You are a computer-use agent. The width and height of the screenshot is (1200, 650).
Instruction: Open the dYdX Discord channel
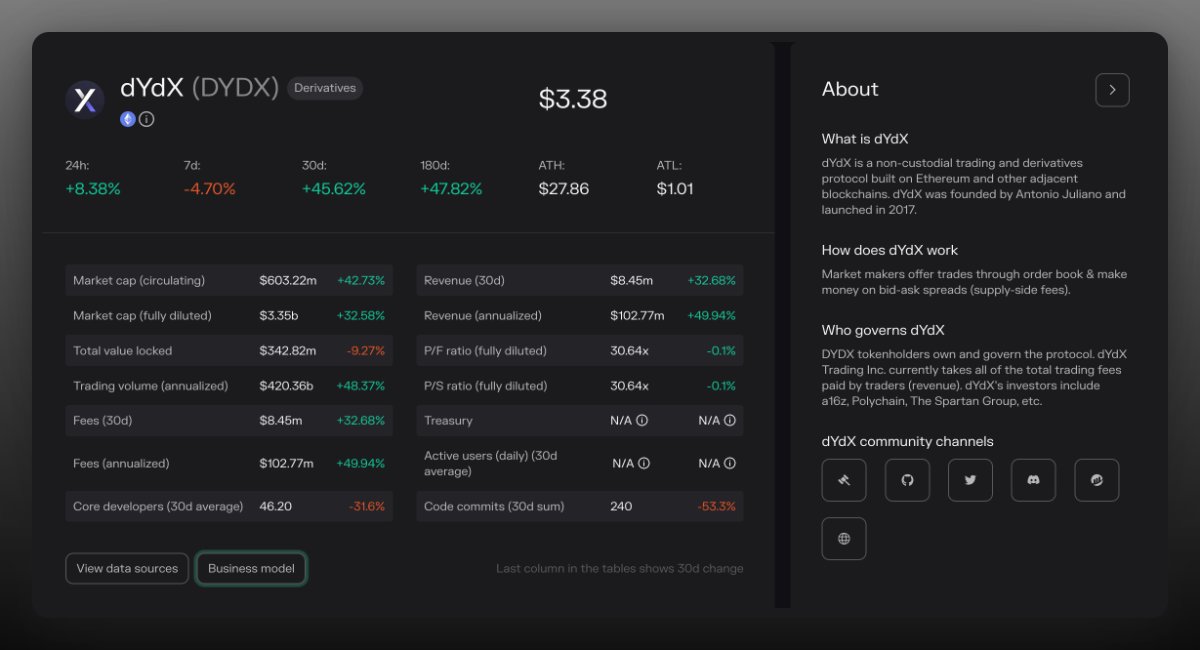coord(1033,480)
